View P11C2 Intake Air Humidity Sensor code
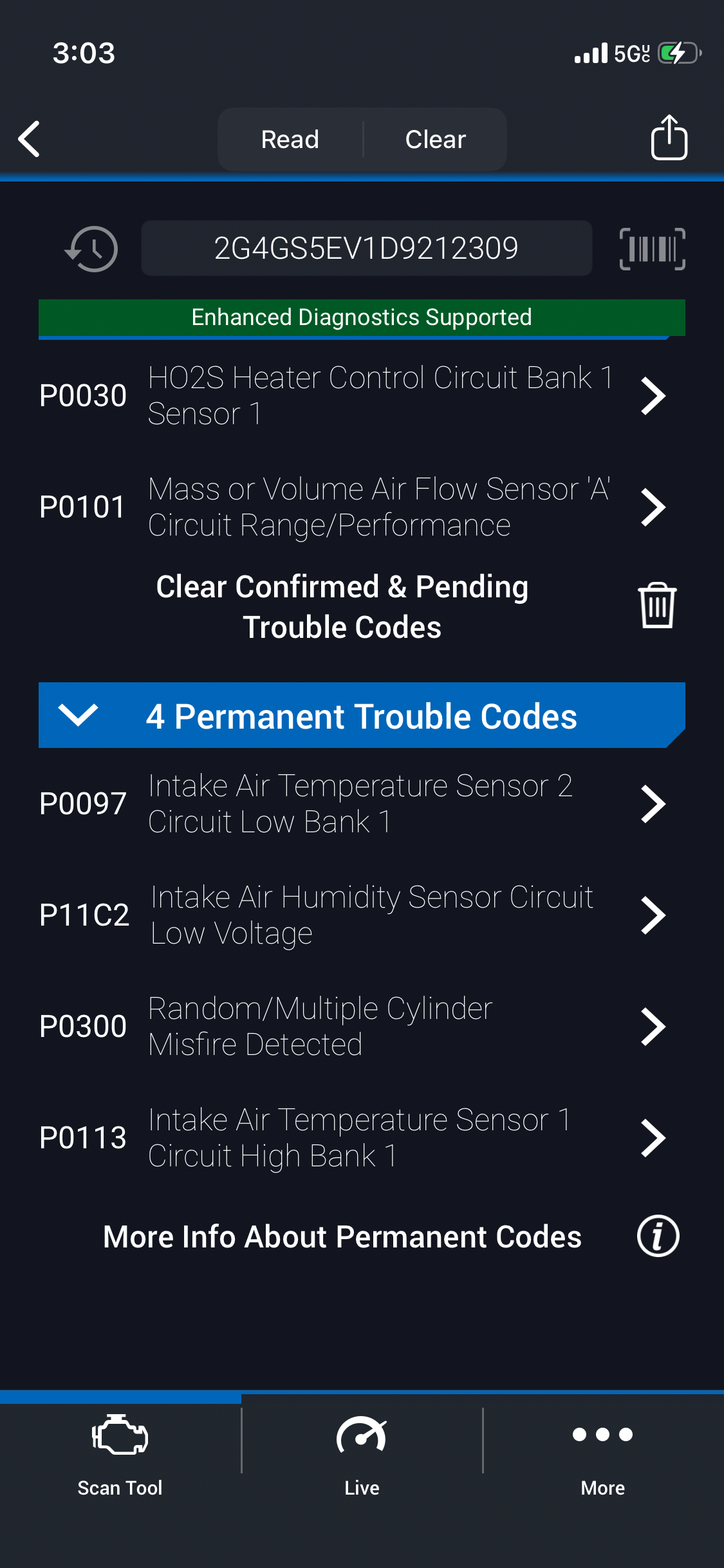The width and height of the screenshot is (724, 1568). [x=653, y=915]
